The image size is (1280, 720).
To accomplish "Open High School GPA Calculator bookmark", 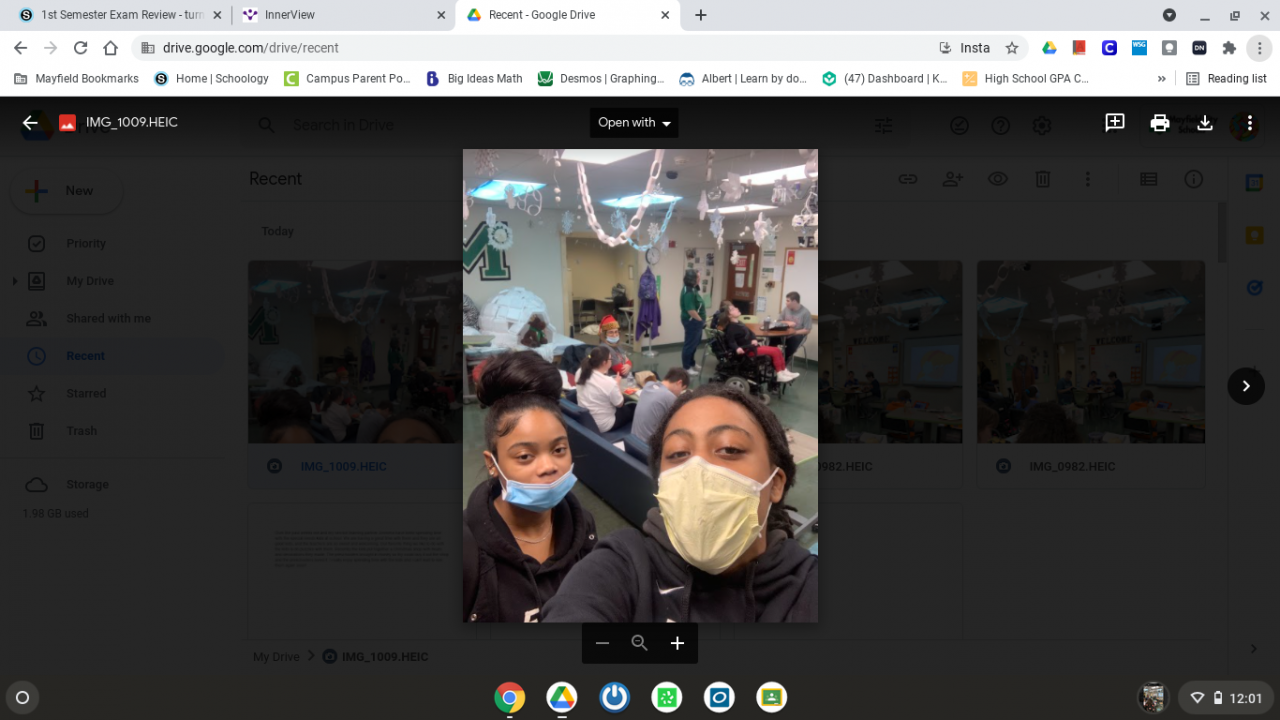I will [1025, 78].
